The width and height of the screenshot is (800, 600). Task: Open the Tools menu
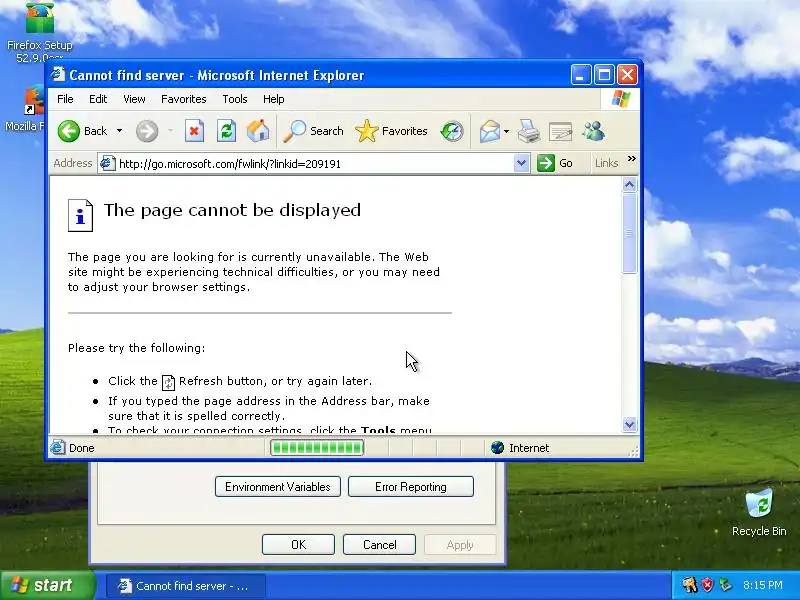point(235,99)
